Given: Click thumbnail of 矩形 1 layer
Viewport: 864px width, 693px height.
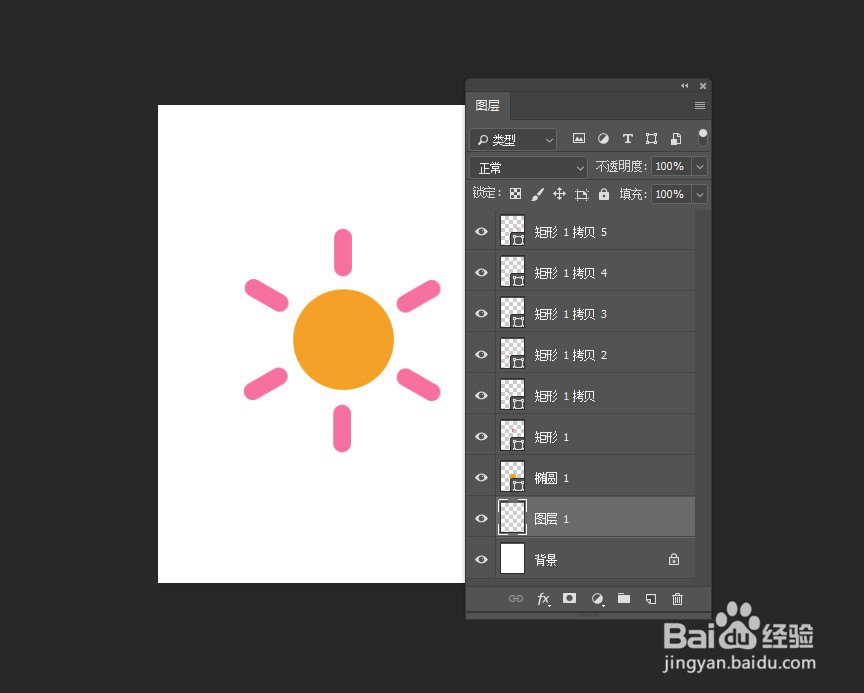Looking at the screenshot, I should [512, 436].
